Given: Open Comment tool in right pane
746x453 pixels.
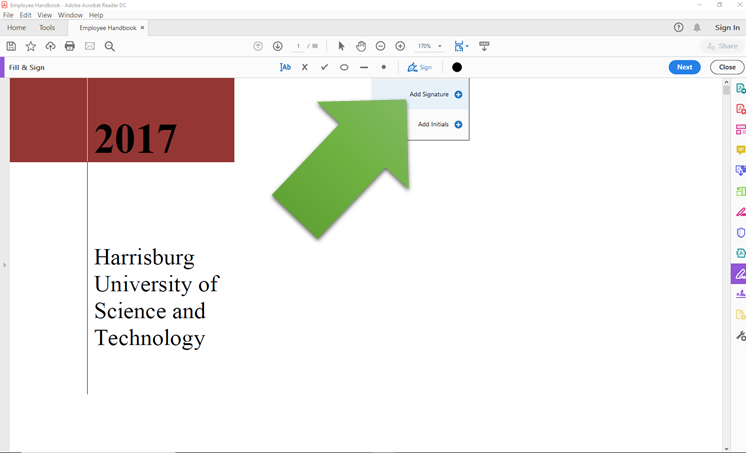Looking at the screenshot, I should point(740,150).
